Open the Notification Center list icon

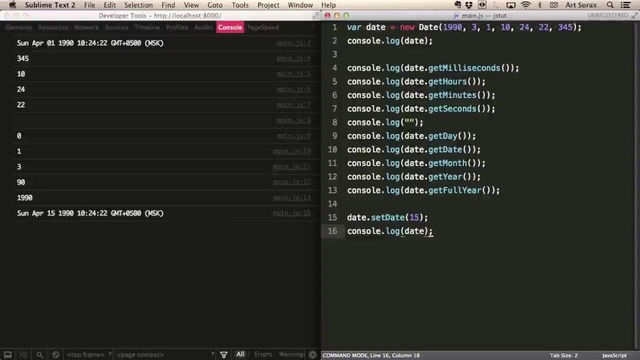(626, 5)
